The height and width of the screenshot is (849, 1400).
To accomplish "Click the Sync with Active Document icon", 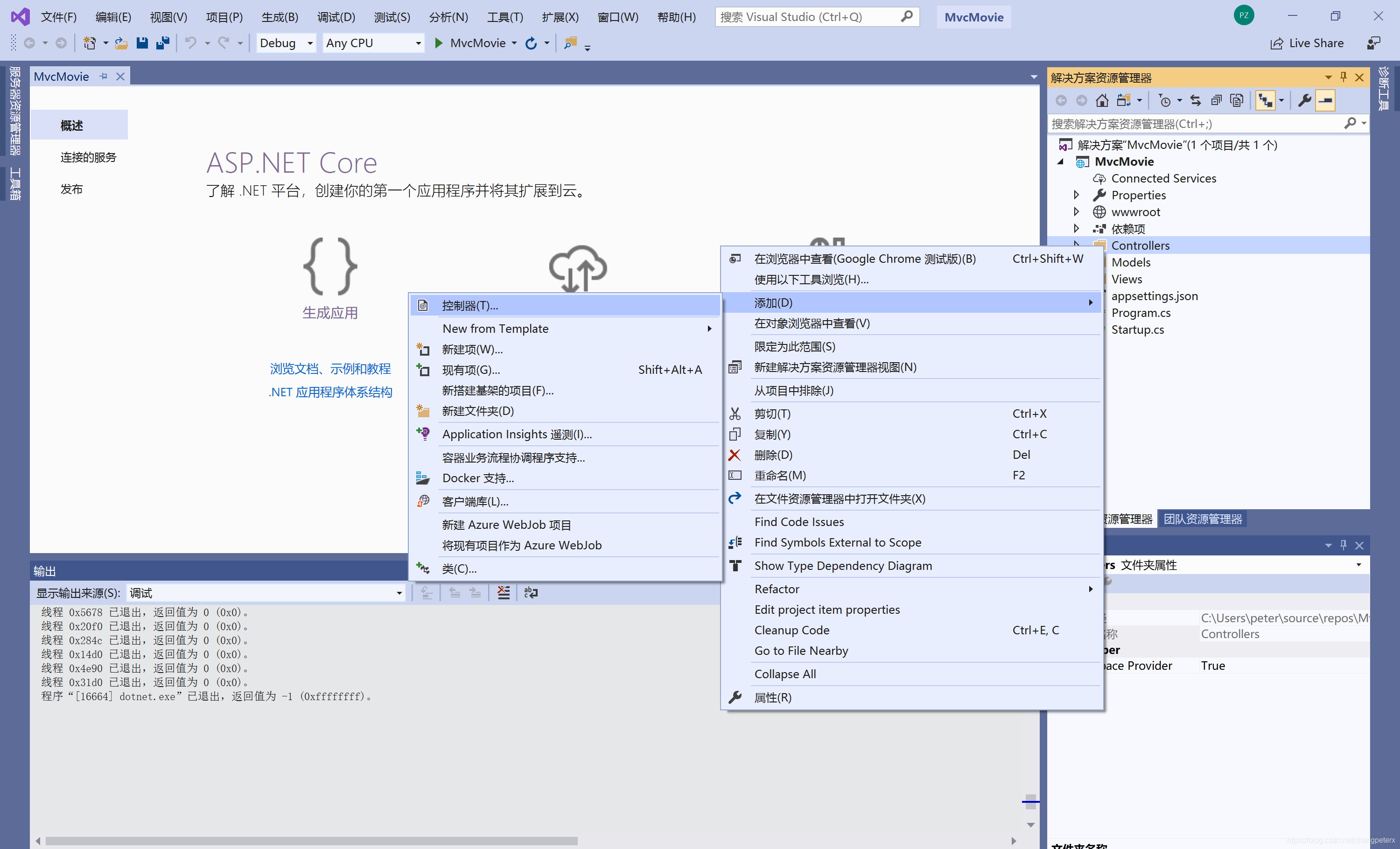I will point(1196,101).
